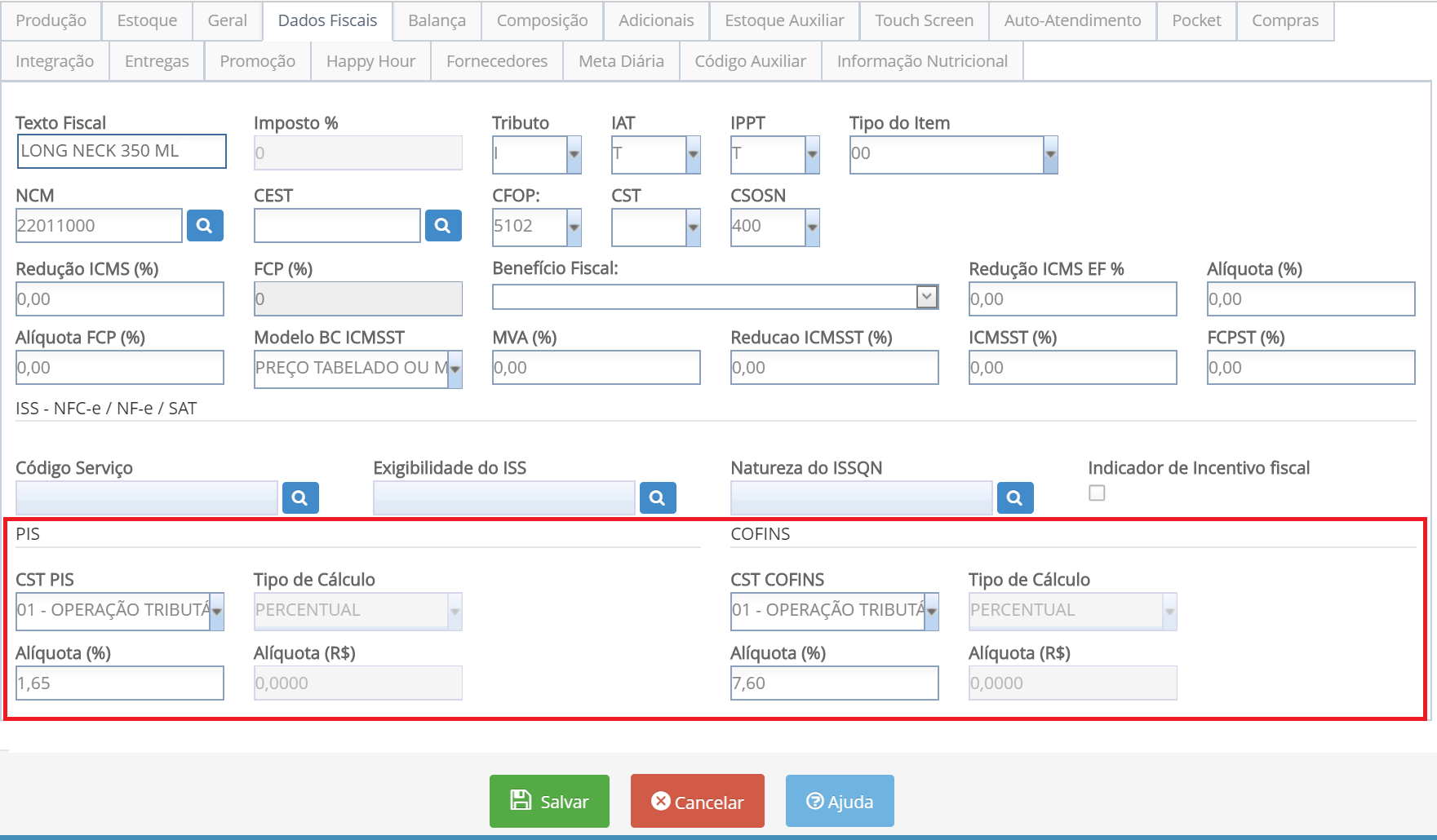
Task: Open the Touch Screen tab
Action: pos(925,20)
